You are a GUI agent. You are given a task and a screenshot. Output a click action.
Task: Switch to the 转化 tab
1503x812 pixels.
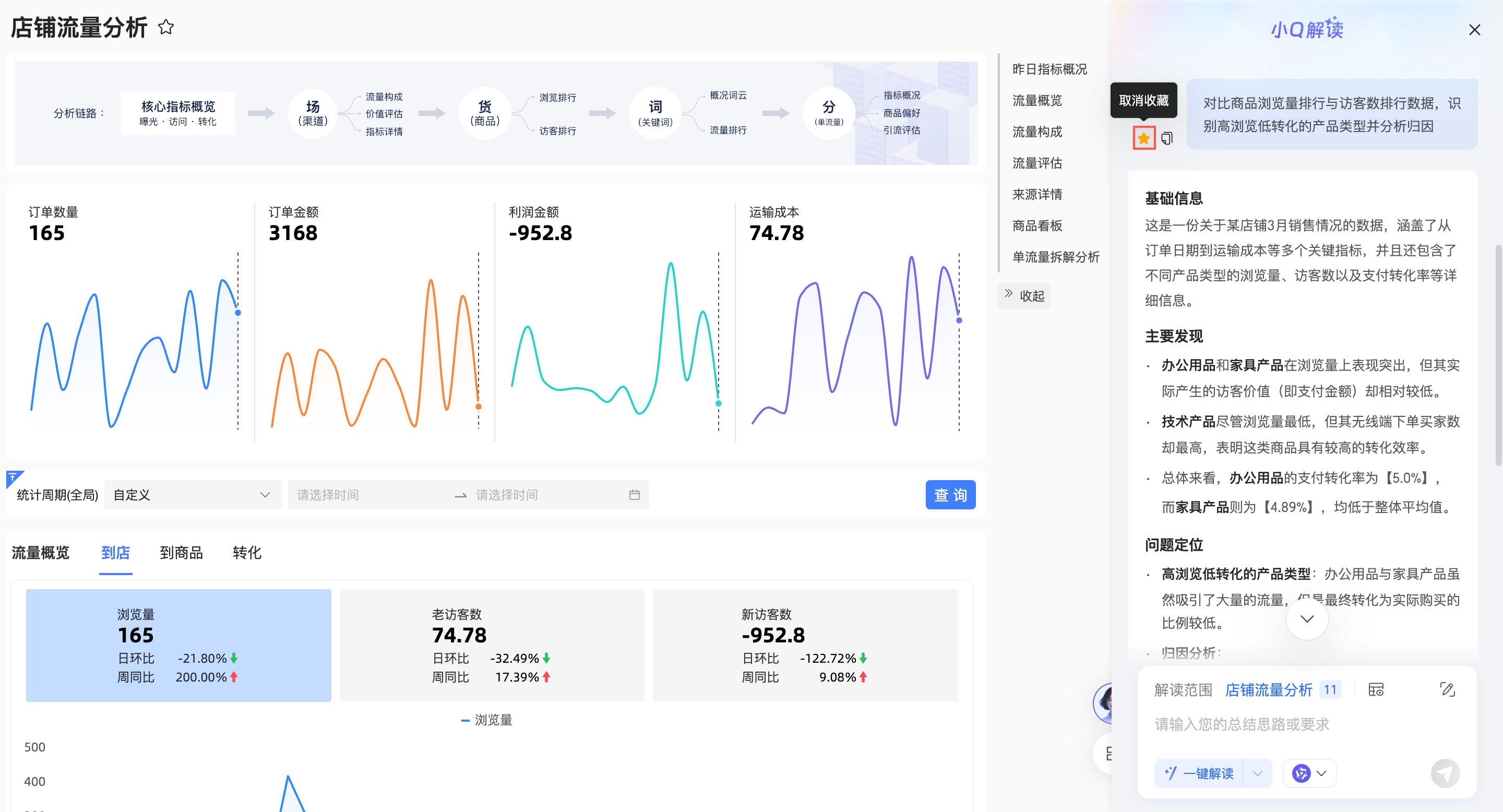246,553
